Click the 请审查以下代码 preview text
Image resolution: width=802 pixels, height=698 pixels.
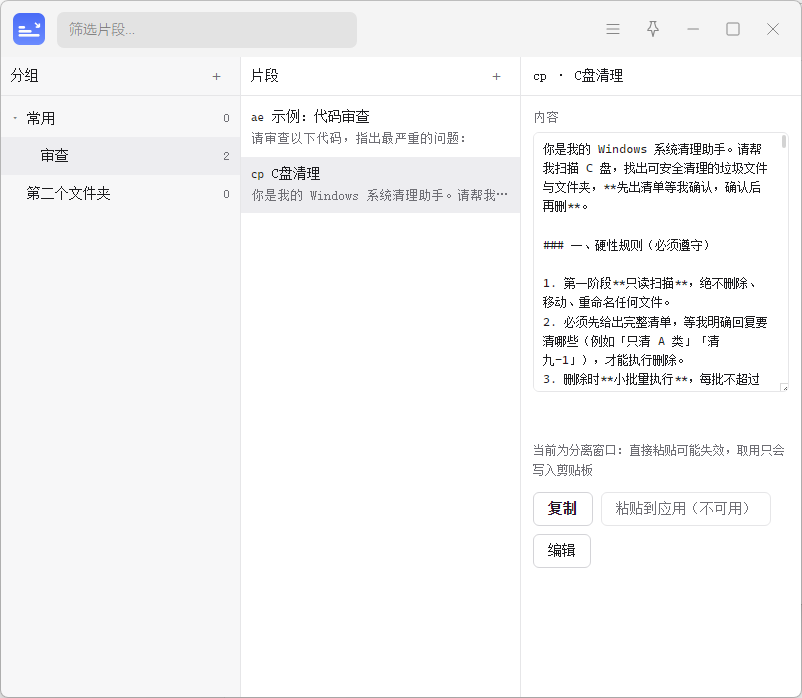(x=359, y=138)
